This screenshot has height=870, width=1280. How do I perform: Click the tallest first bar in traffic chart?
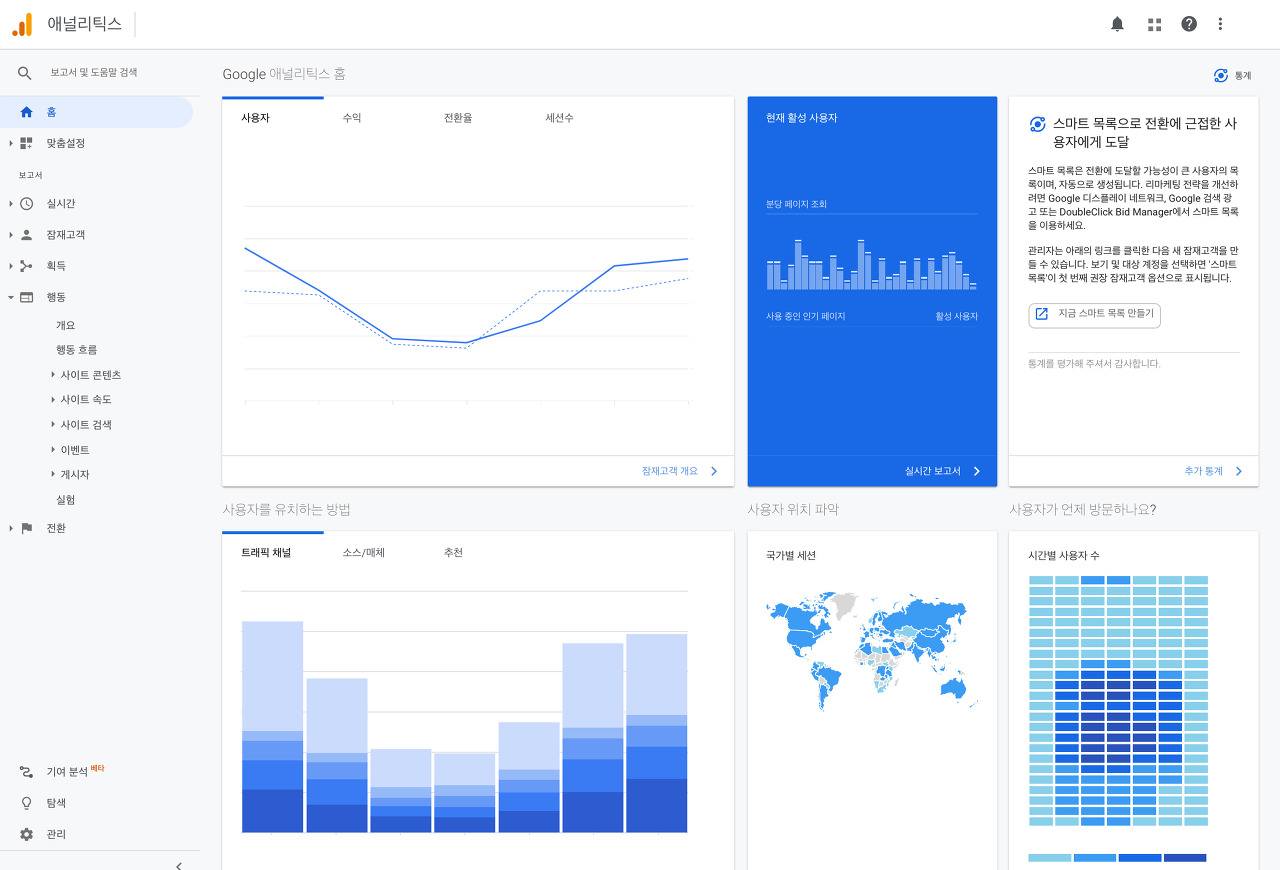pos(272,727)
